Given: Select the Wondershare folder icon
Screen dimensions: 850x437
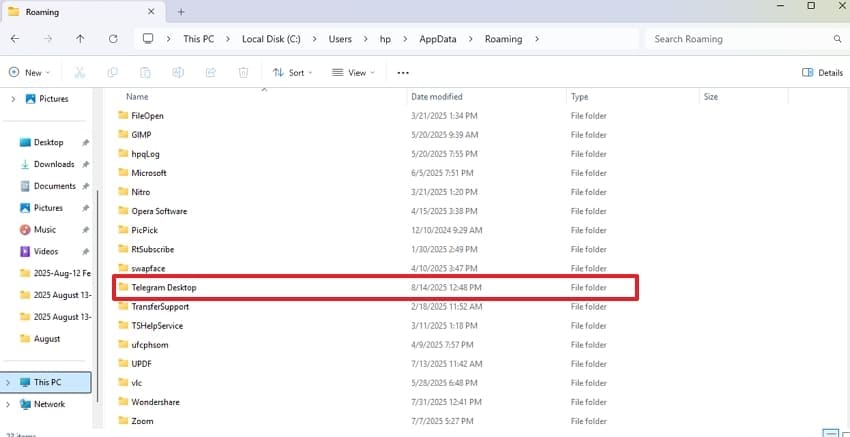Looking at the screenshot, I should (x=123, y=402).
